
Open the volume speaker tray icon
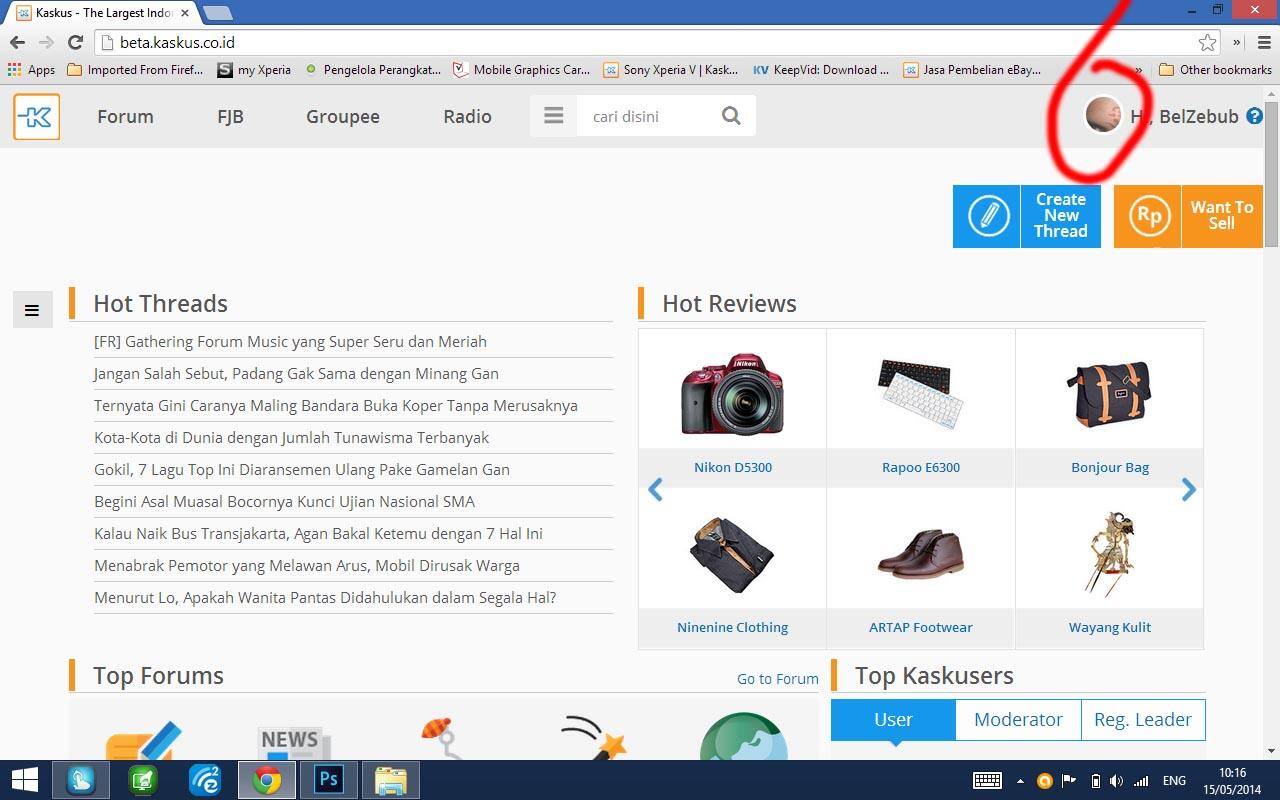(1117, 781)
